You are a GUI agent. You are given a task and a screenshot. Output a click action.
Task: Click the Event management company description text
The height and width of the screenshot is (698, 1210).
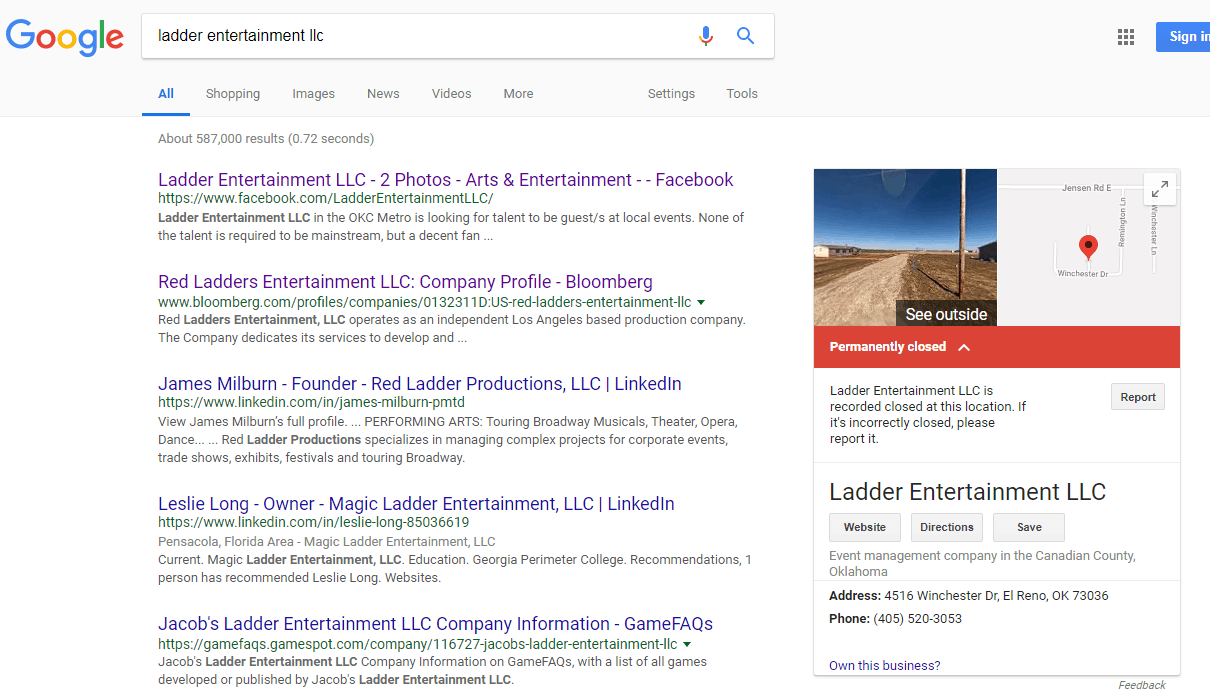[x=982, y=564]
